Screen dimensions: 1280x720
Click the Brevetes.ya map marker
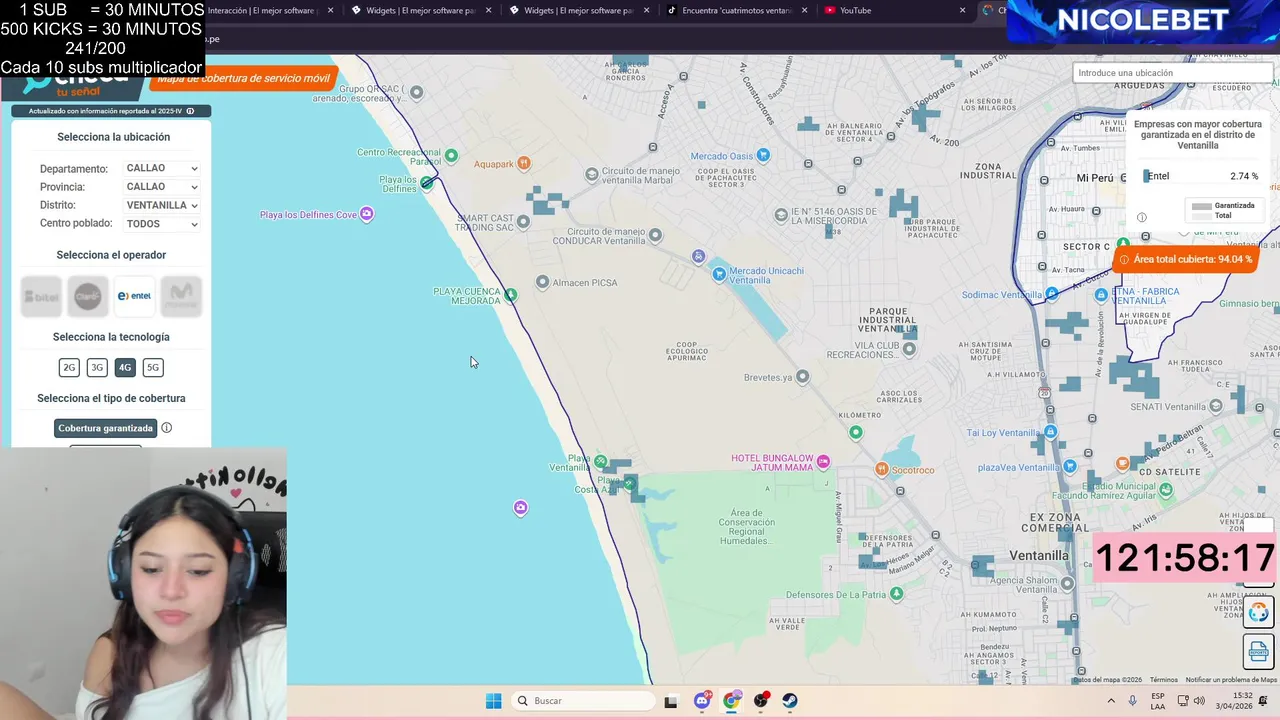click(802, 377)
